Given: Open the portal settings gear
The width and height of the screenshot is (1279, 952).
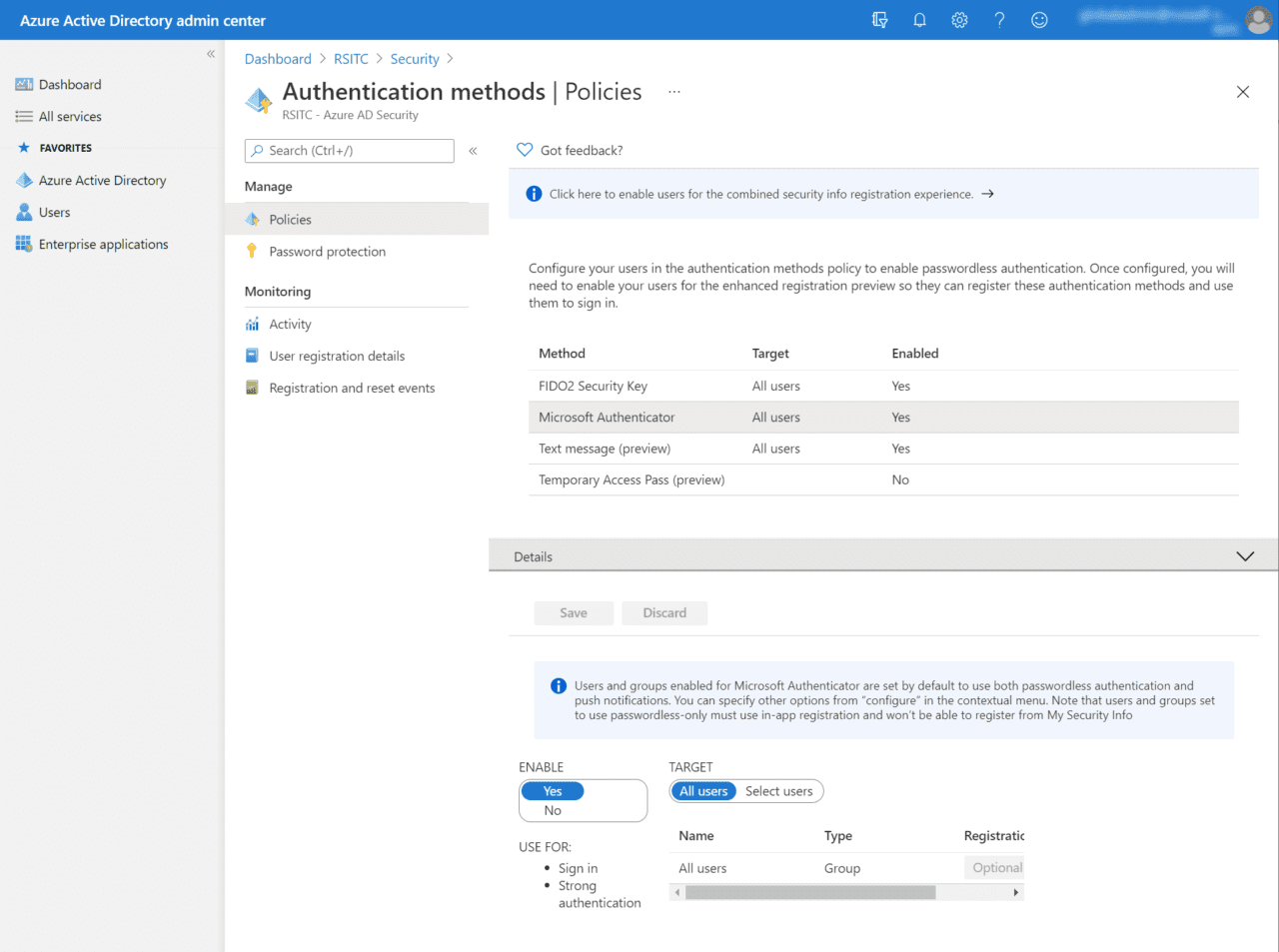Looking at the screenshot, I should click(959, 20).
